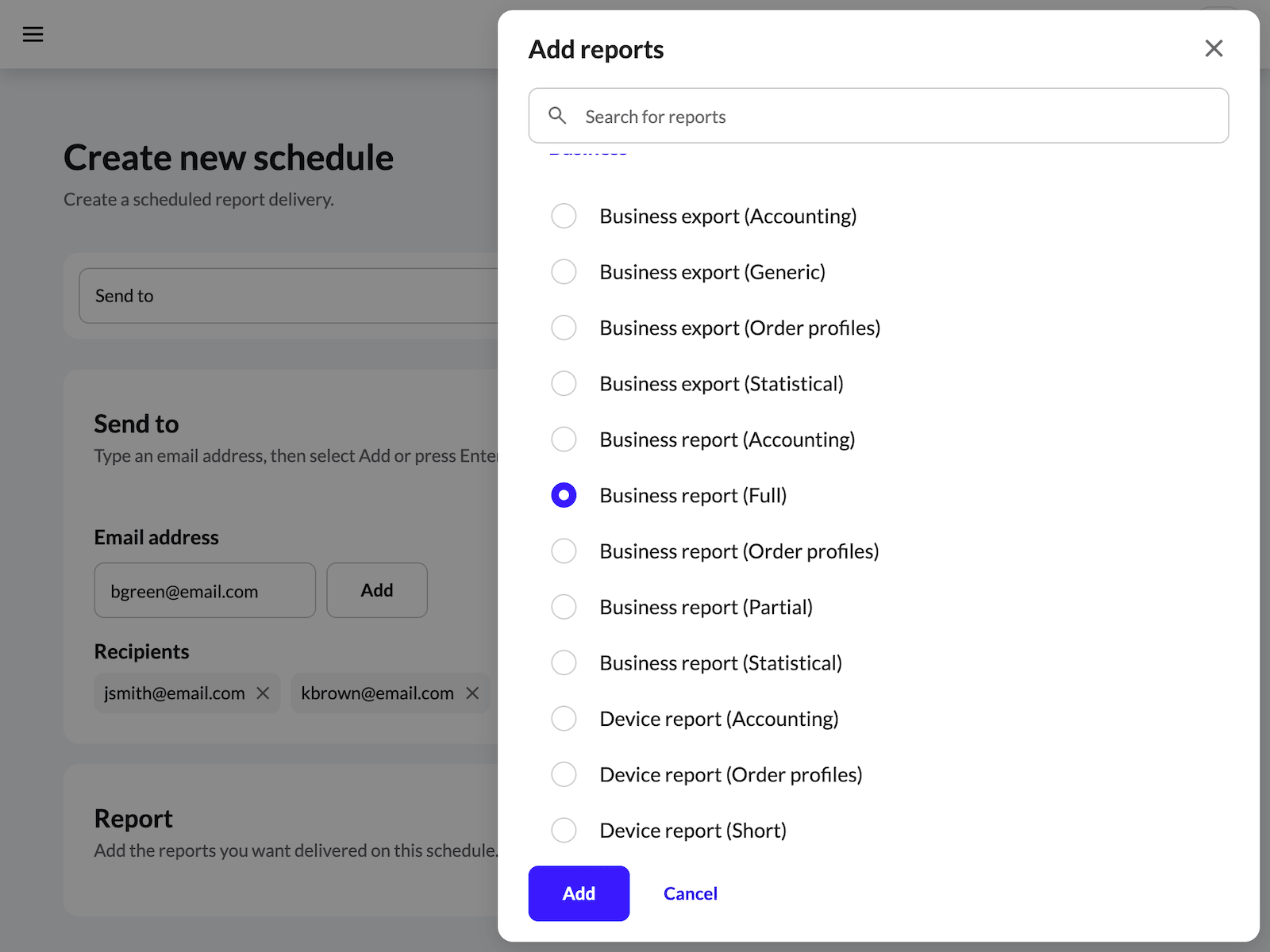
Task: Select Business export (Order profiles) radio
Action: [564, 328]
